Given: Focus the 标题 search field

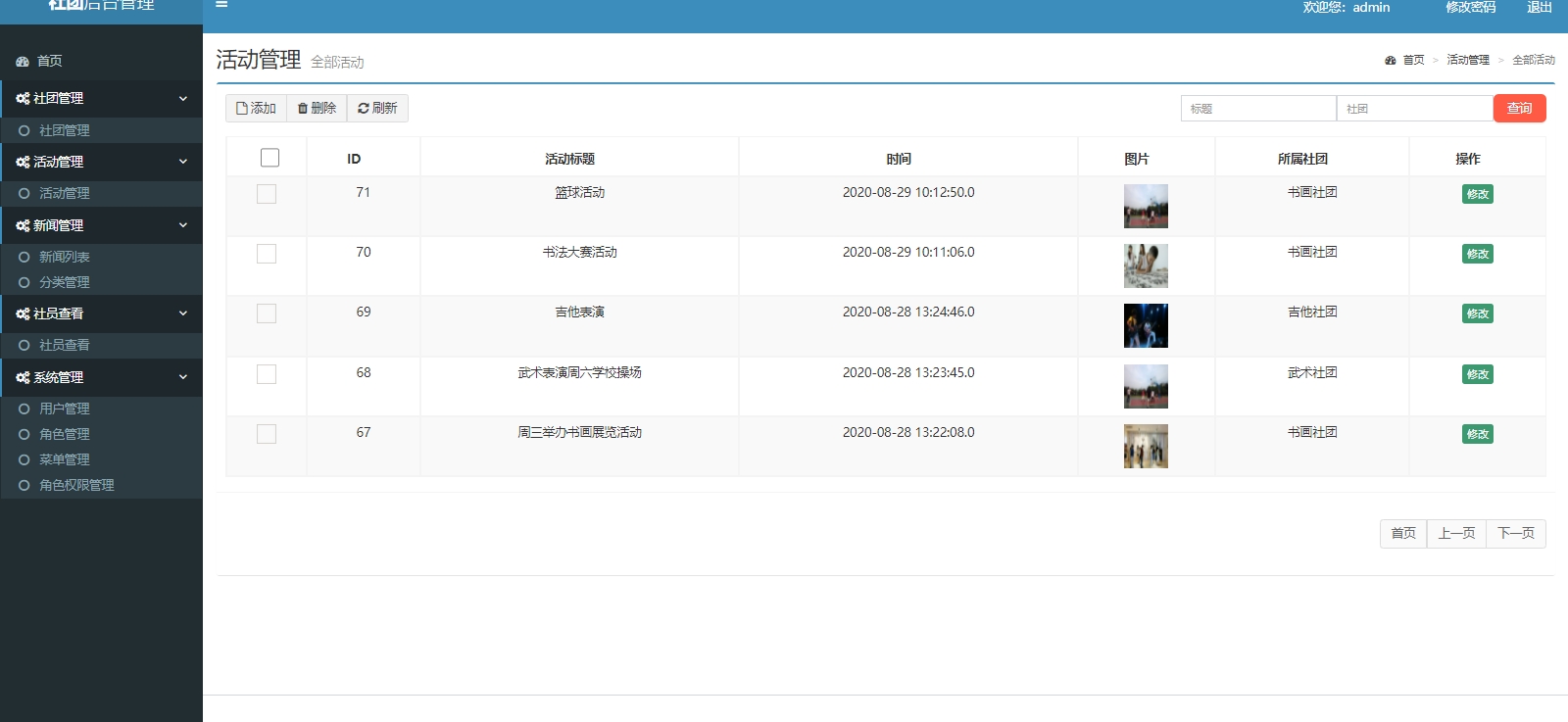Looking at the screenshot, I should point(1258,109).
